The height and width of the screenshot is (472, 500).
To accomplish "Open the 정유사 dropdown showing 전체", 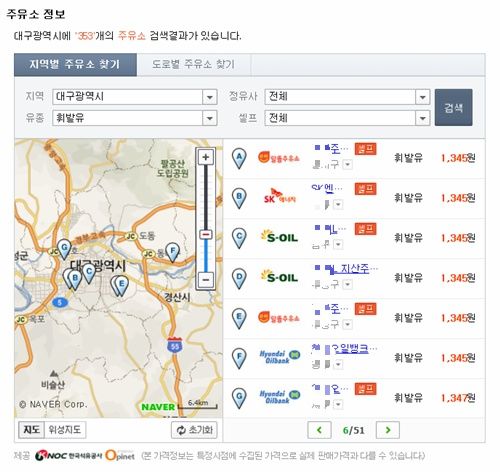I will click(x=347, y=97).
